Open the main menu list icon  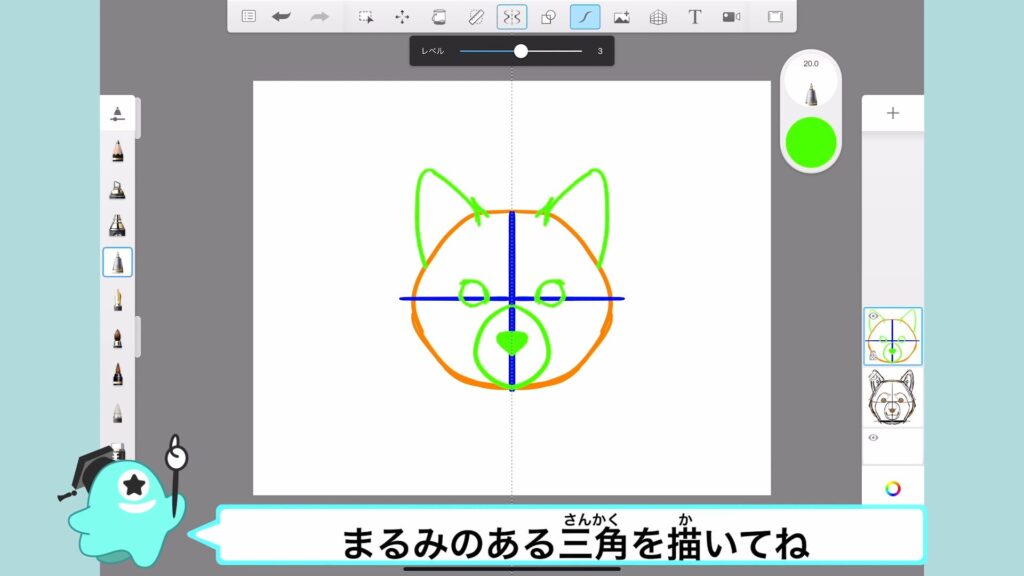click(249, 17)
